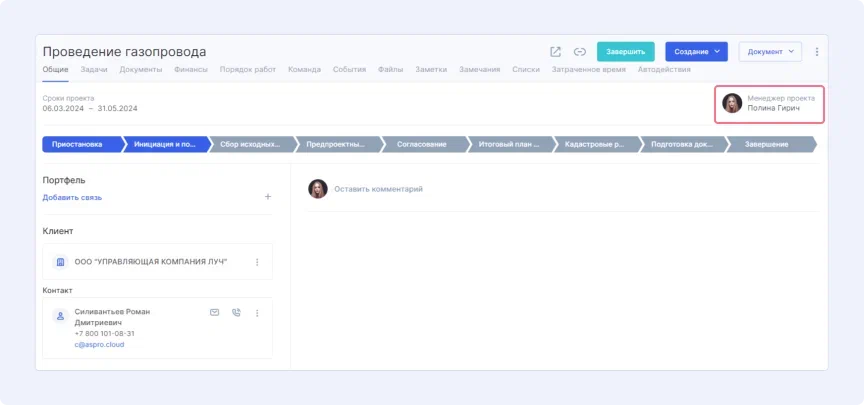
Task: Select the Приостановка stage
Action: 78,144
